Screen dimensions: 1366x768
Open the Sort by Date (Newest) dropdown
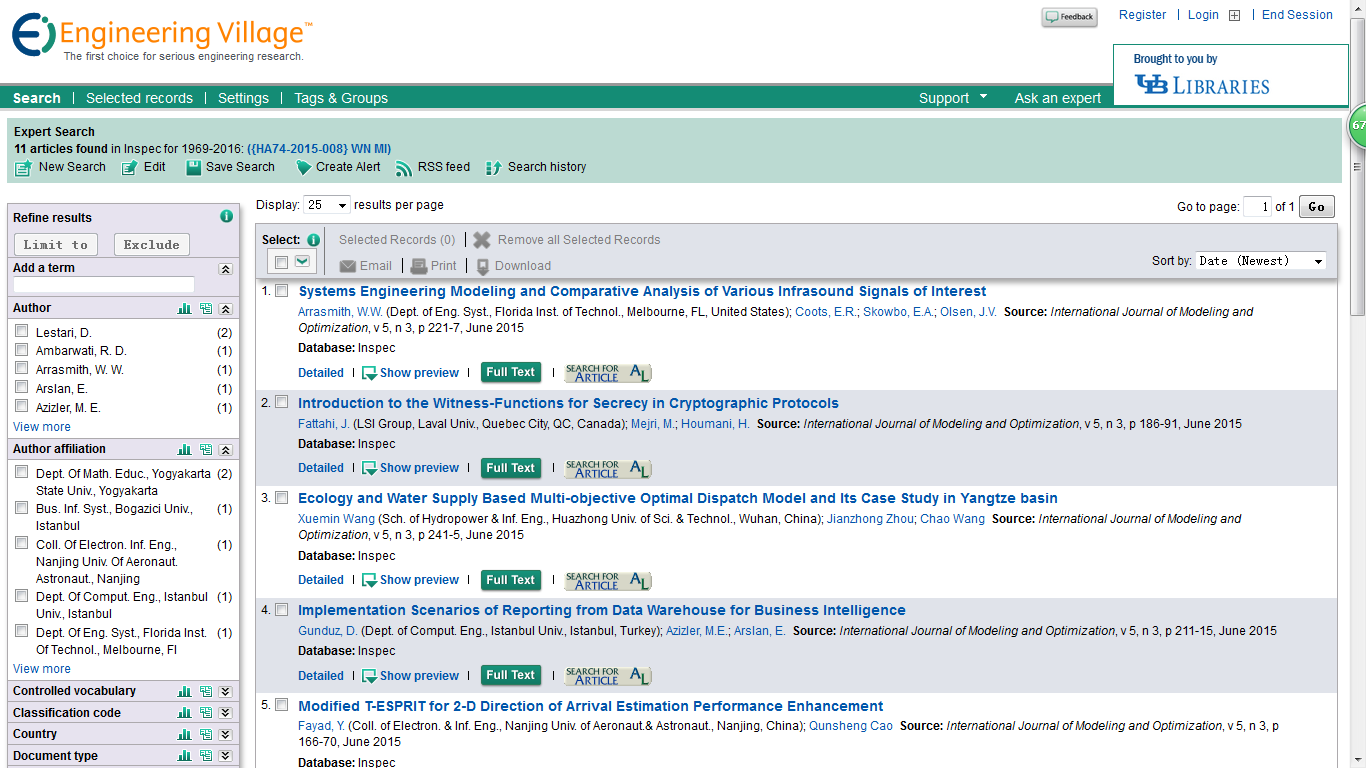coord(1261,261)
